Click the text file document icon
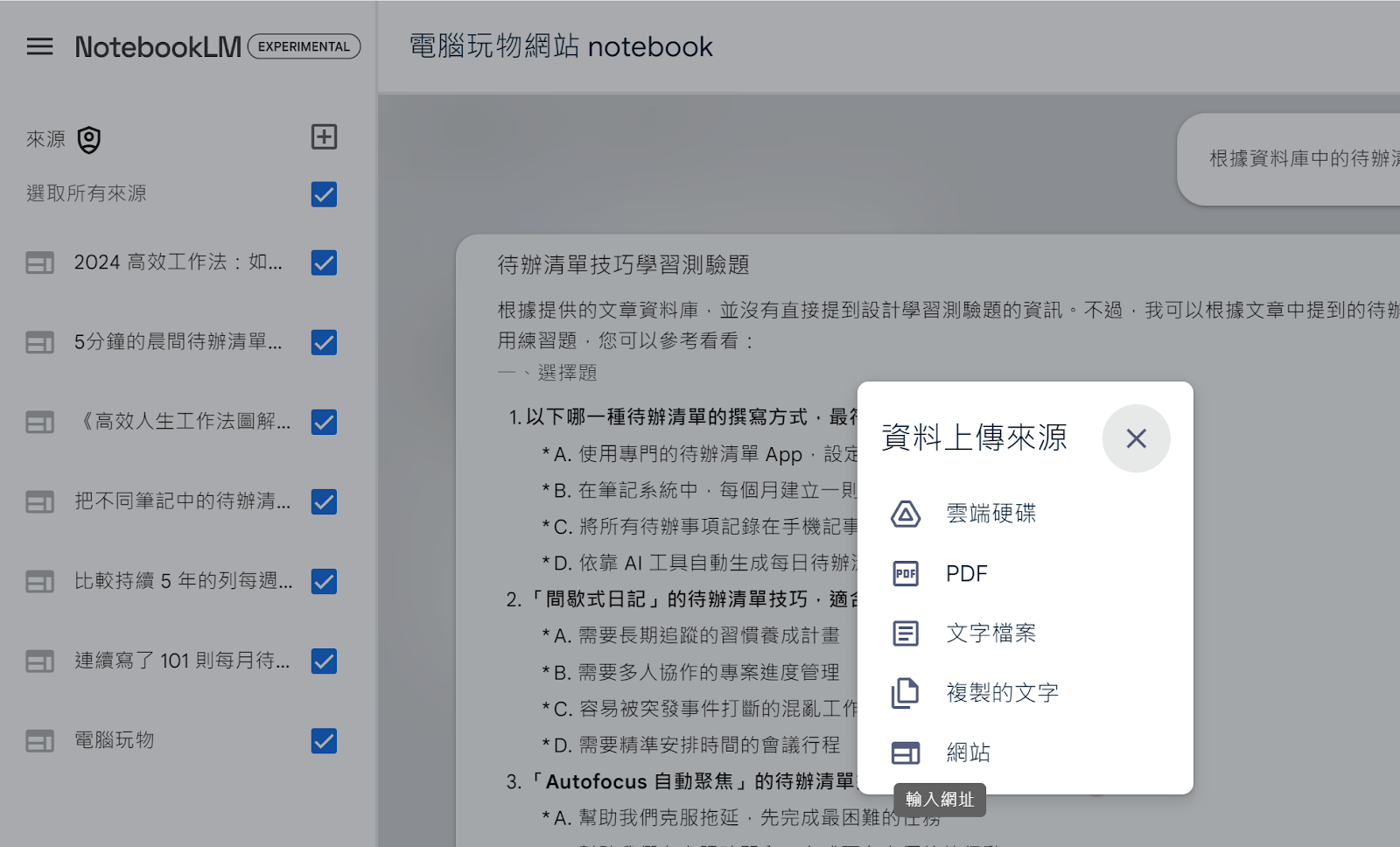 point(906,633)
